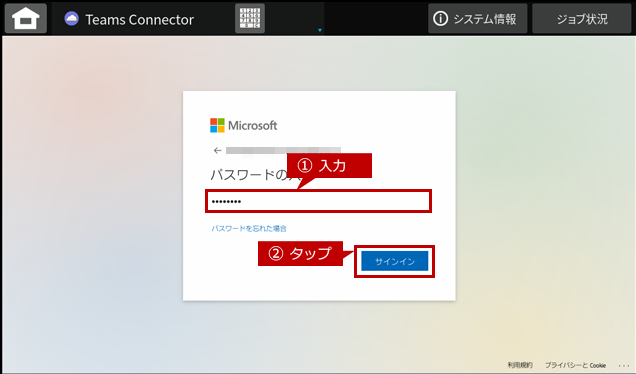Click the Microsoft wordmark text
Image resolution: width=636 pixels, height=374 pixels.
253,125
